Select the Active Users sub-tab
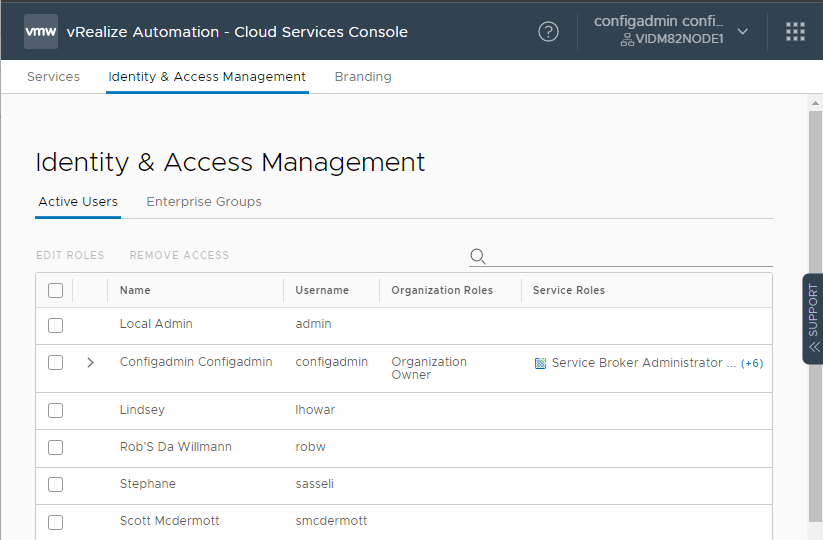 pyautogui.click(x=78, y=202)
